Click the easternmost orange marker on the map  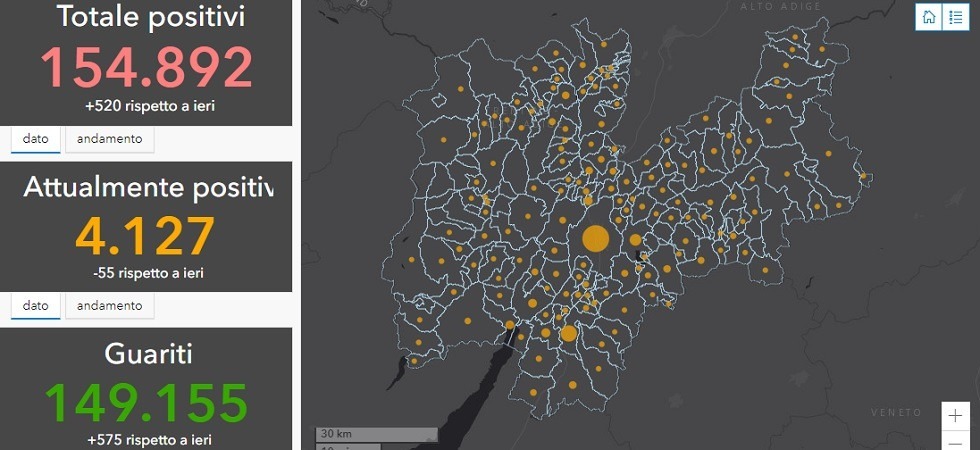[864, 175]
